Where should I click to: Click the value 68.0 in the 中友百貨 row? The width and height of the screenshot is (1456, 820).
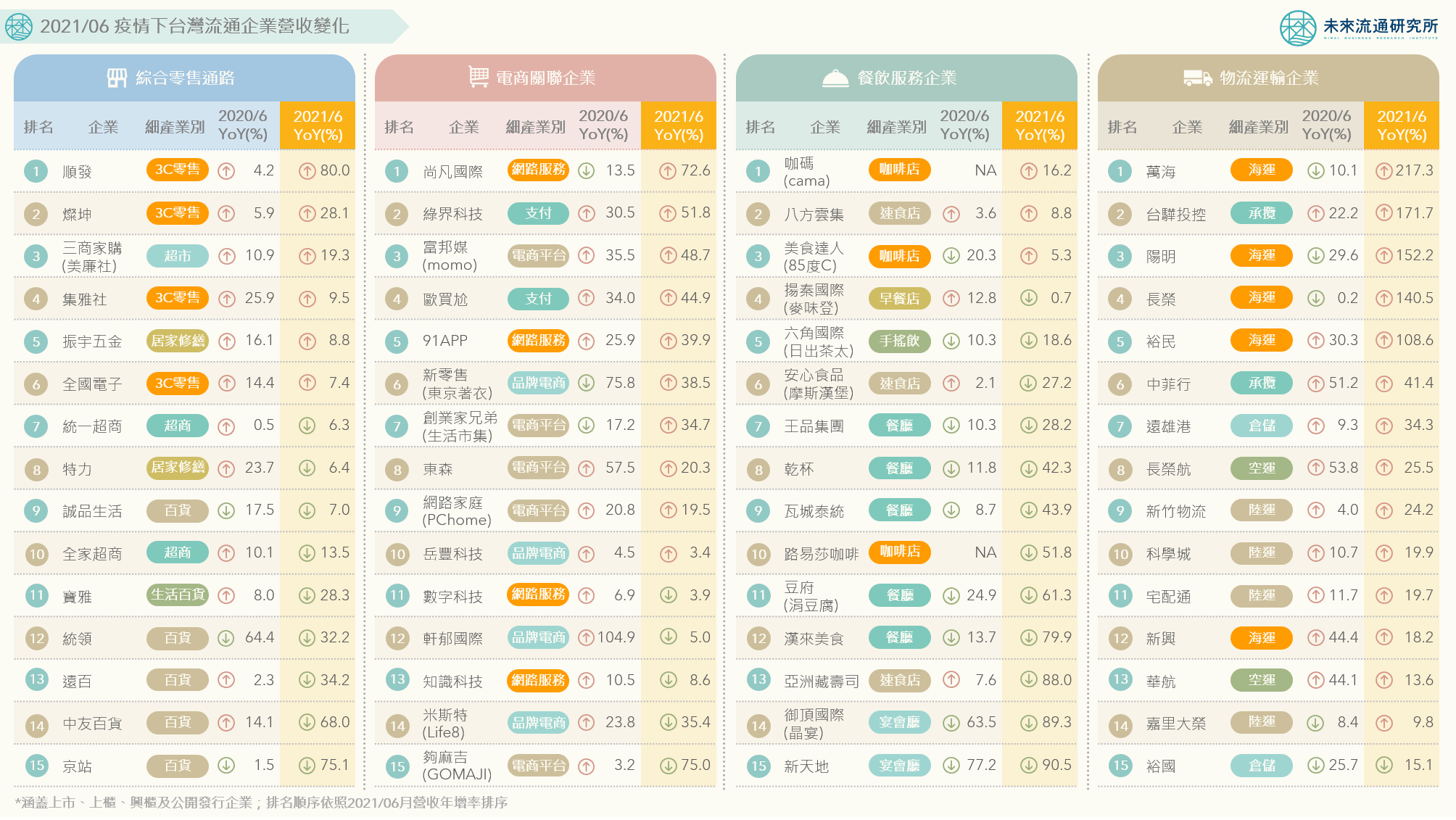335,722
